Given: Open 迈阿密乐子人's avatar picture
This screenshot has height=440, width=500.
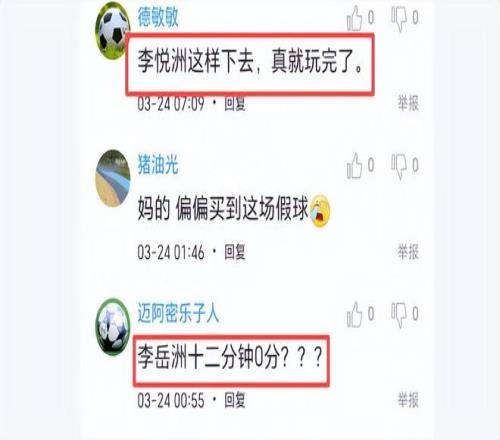Looking at the screenshot, I should point(113,327).
